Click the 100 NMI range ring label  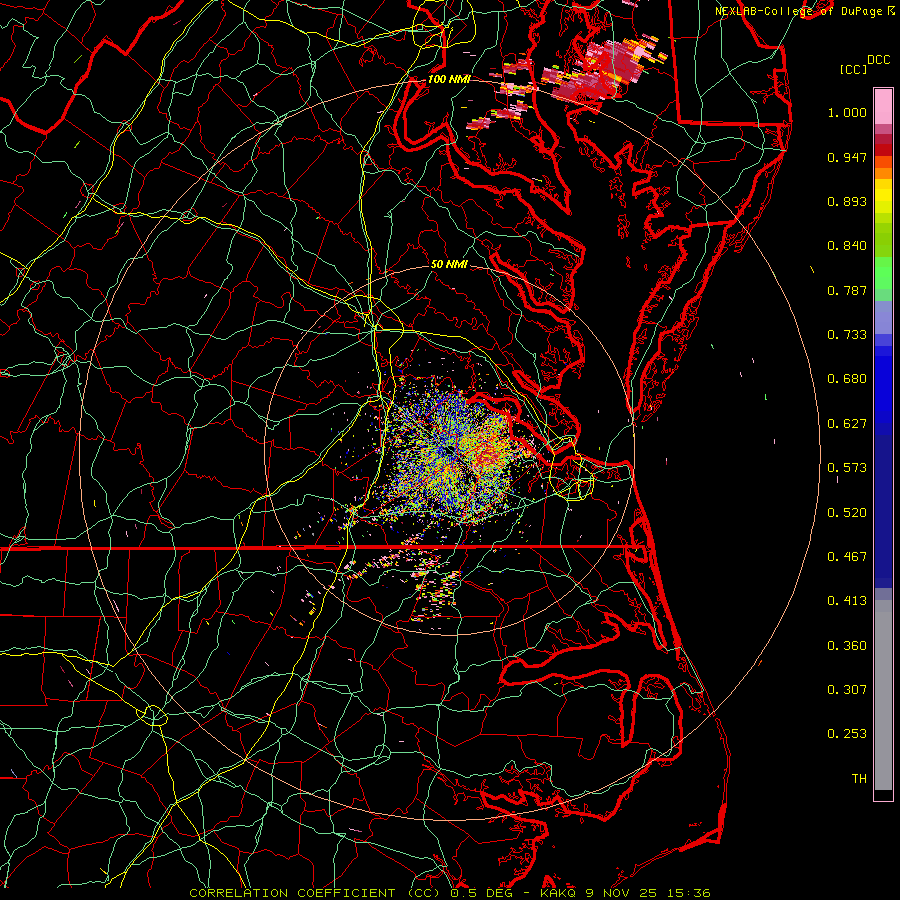[x=449, y=79]
